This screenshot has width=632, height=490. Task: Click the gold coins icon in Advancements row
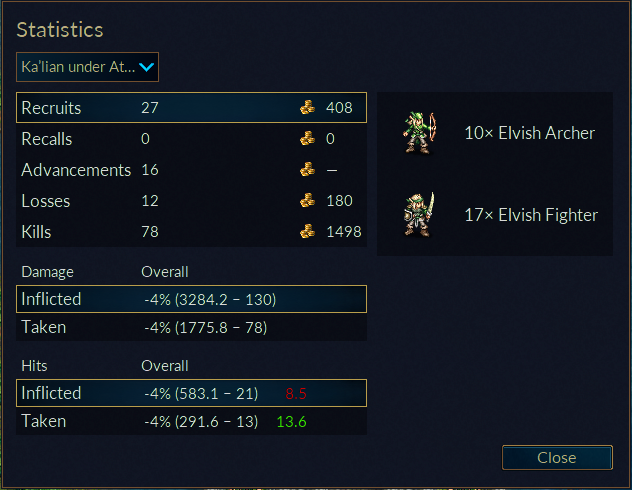click(308, 169)
